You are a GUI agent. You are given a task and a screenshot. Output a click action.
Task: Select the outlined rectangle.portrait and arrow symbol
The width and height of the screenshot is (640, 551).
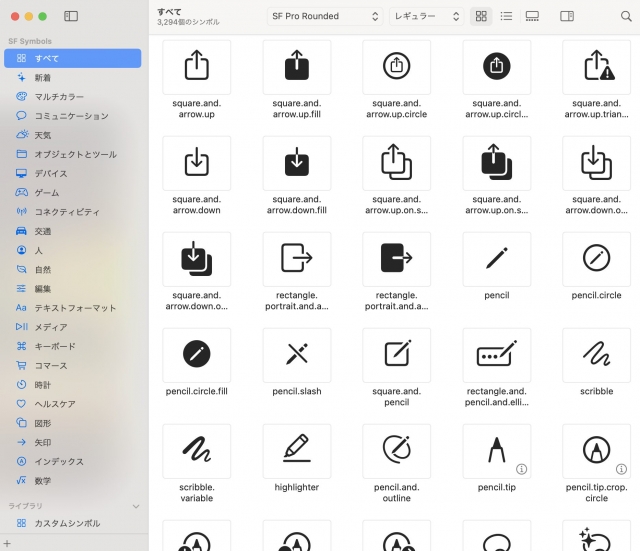pyautogui.click(x=297, y=259)
